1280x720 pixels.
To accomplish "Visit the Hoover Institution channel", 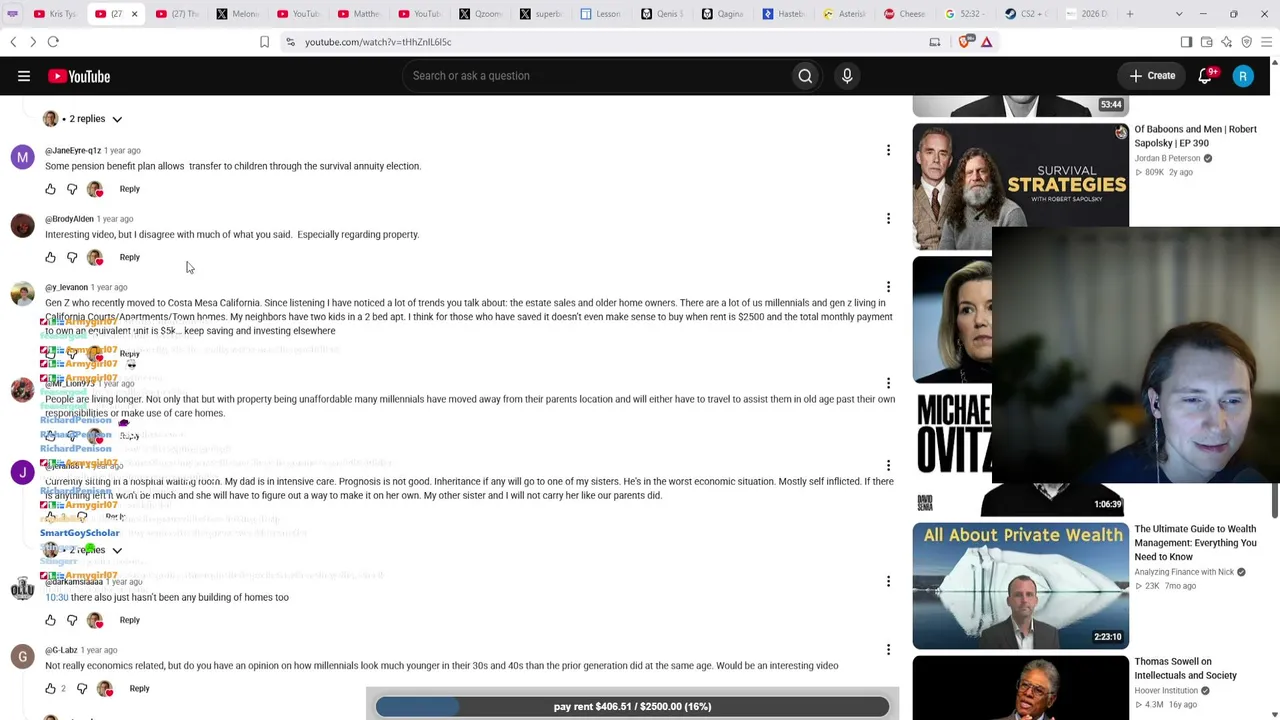I will pyautogui.click(x=1166, y=691).
